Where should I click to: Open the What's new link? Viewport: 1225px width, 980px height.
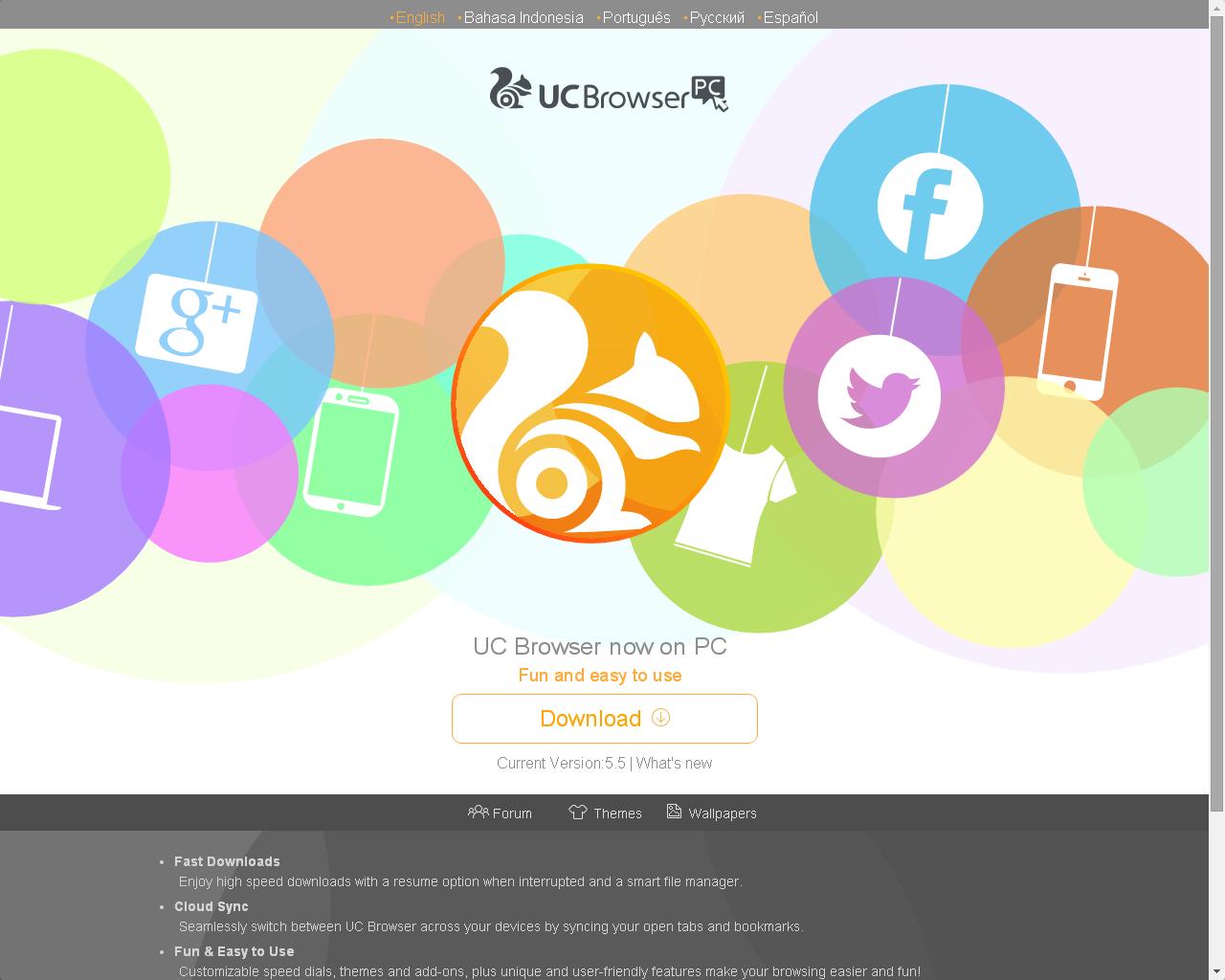click(x=674, y=763)
